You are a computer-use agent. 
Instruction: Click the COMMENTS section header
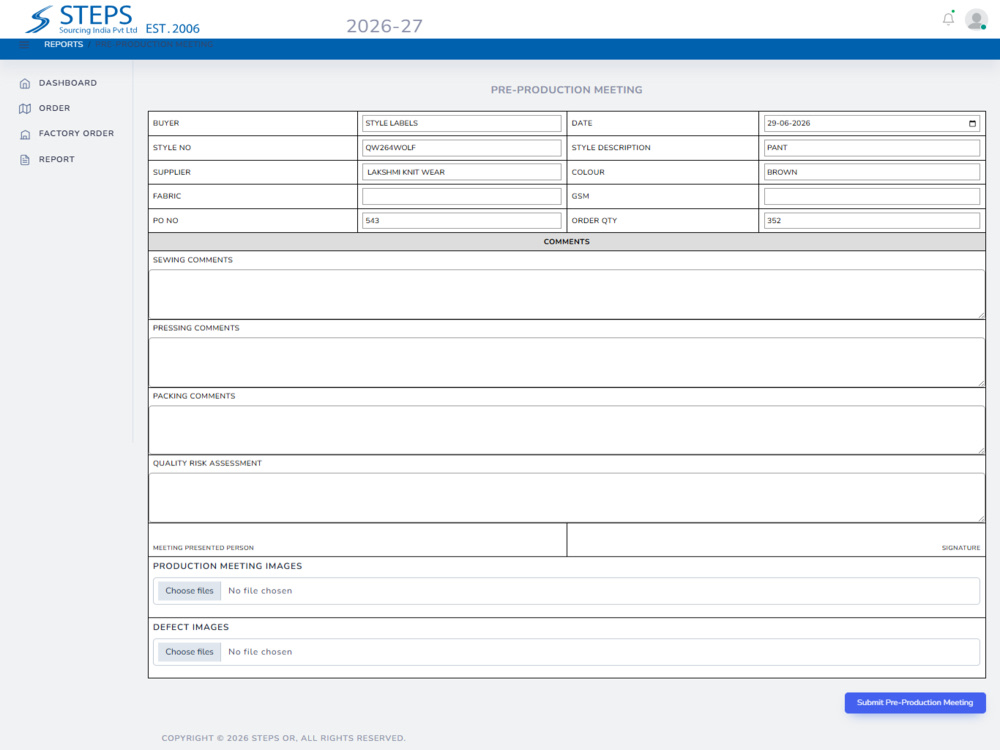(566, 242)
